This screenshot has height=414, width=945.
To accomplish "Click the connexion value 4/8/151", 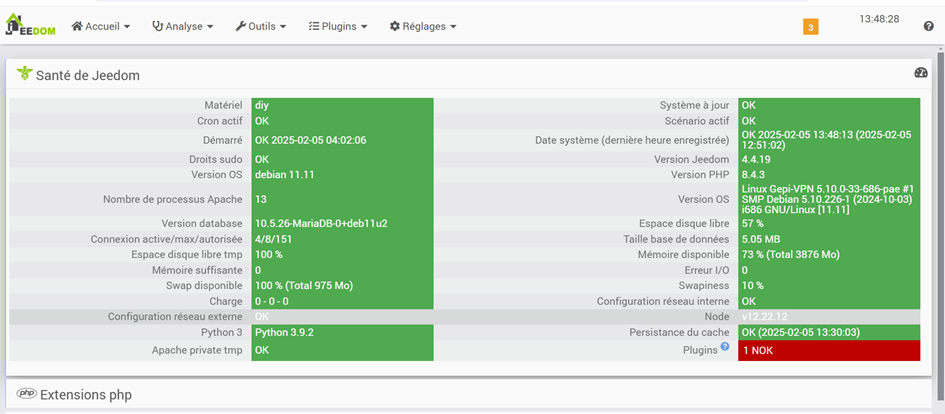I will pos(274,239).
